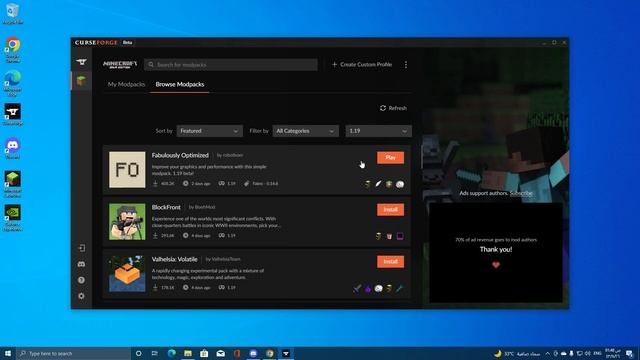Click the Subscribe link near ads notice
Image resolution: width=640 pixels, height=360 pixels.
coord(521,193)
